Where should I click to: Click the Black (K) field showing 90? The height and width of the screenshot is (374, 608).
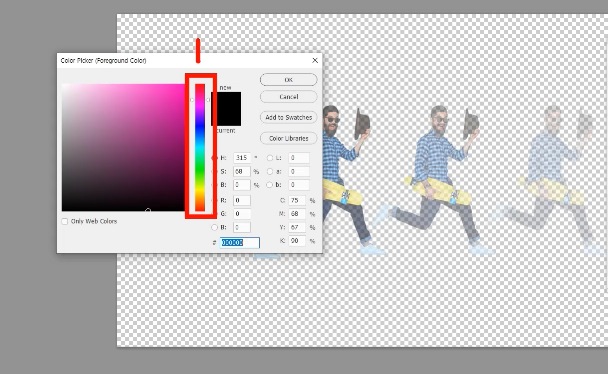(x=297, y=241)
